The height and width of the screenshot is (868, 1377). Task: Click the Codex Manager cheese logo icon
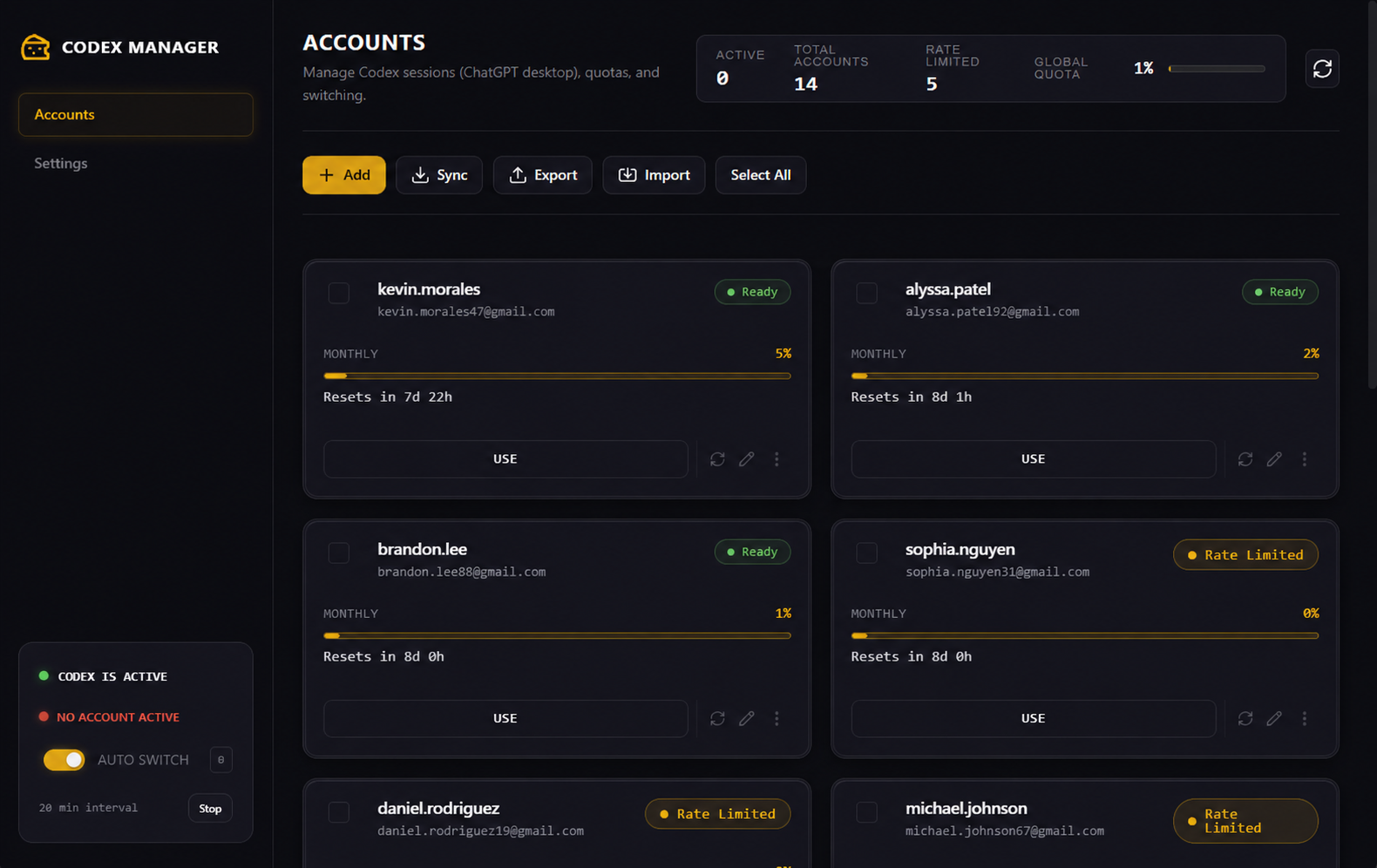click(36, 47)
